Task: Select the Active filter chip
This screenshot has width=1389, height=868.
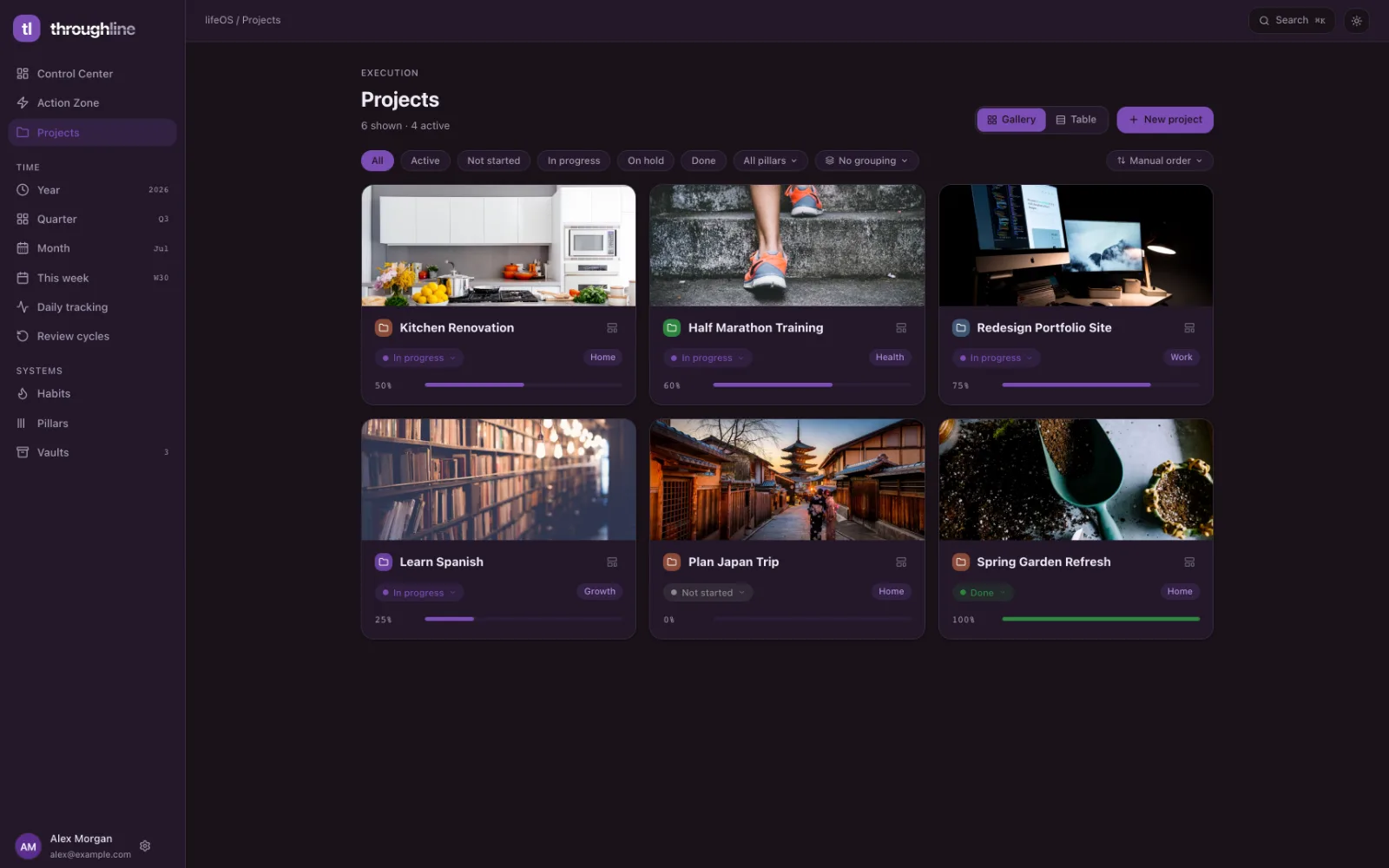Action: 425,161
